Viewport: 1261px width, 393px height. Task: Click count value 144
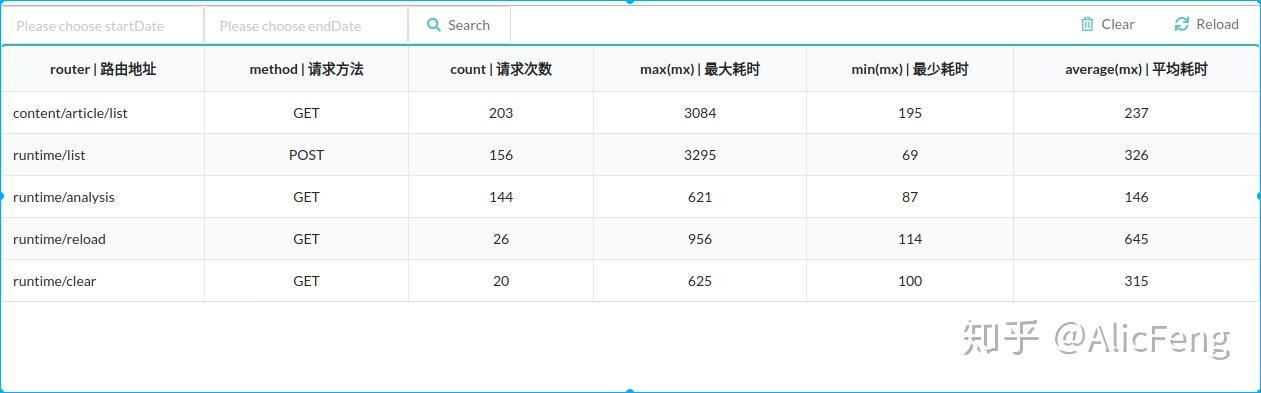(501, 197)
